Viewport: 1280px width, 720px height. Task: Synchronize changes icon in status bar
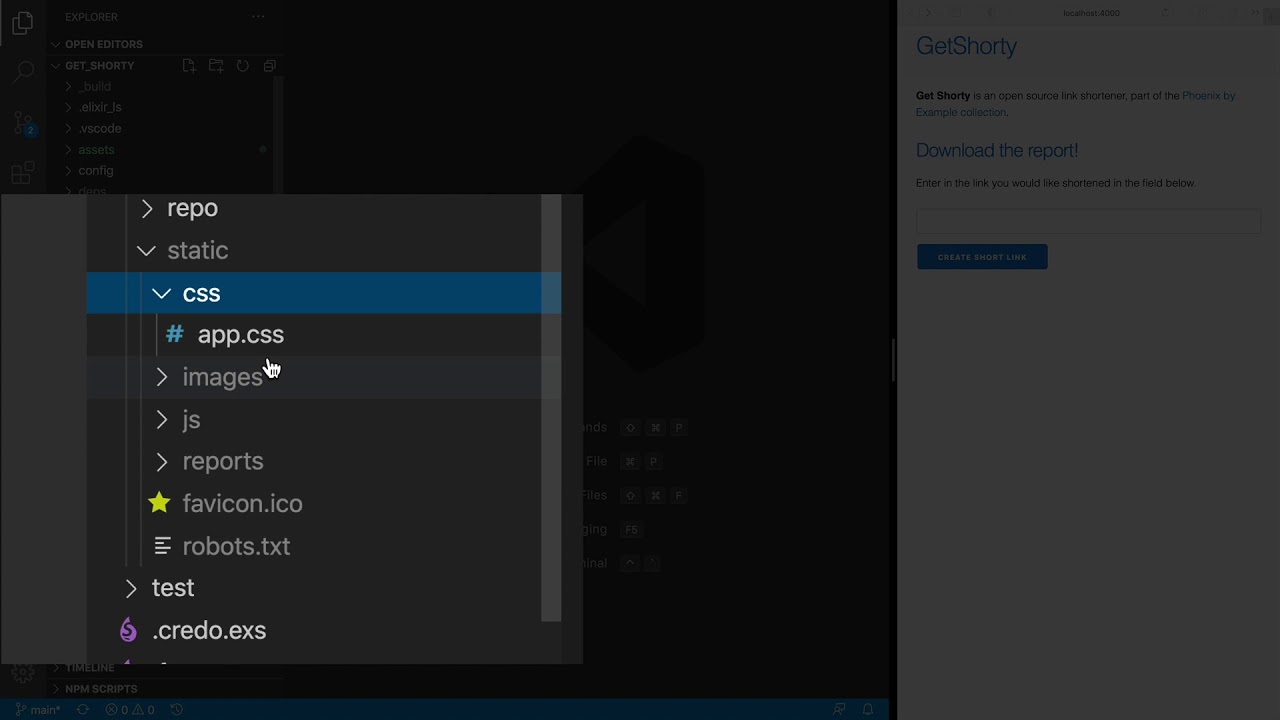[83, 710]
